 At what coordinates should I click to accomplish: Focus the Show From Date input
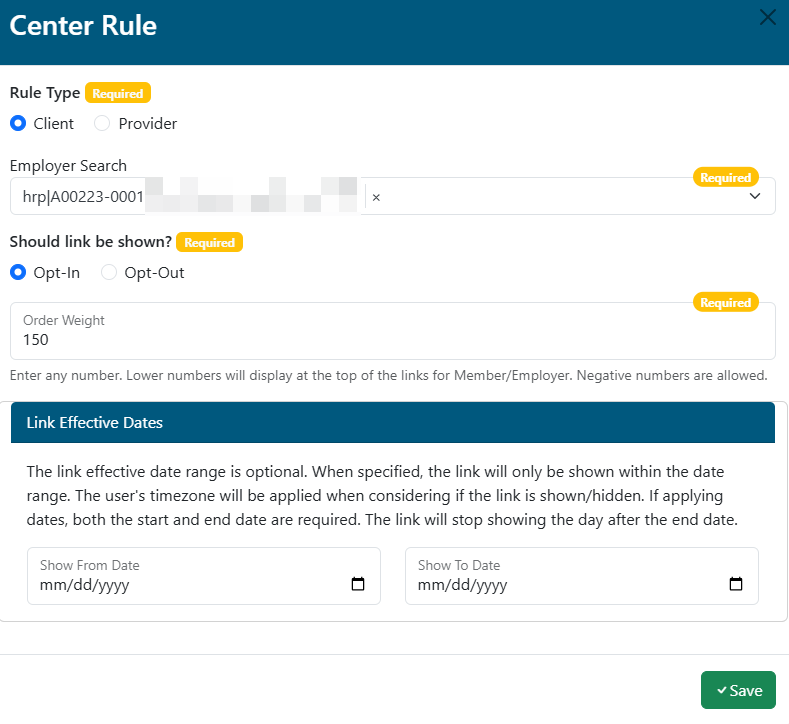180,585
